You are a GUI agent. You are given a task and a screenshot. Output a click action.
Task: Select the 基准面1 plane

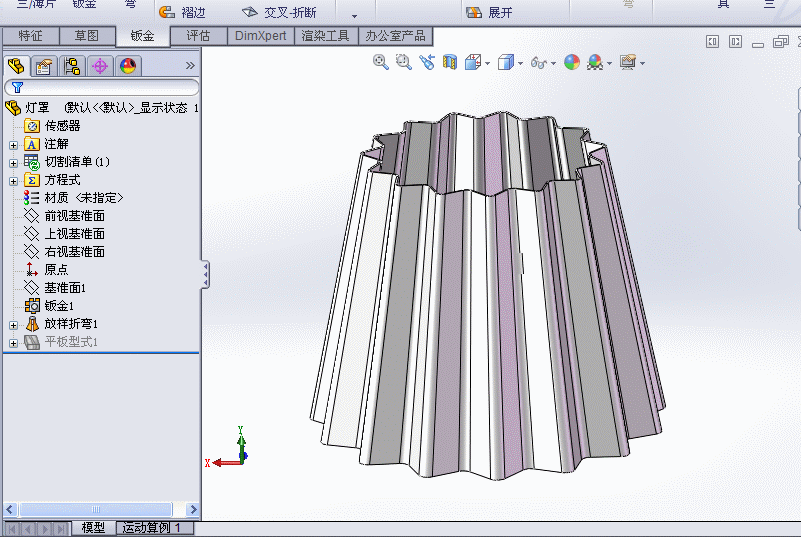tap(55, 288)
